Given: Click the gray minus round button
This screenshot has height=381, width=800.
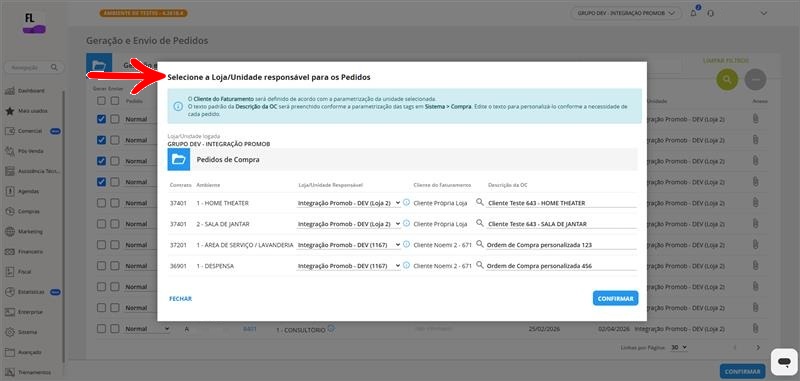Looking at the screenshot, I should 756,80.
